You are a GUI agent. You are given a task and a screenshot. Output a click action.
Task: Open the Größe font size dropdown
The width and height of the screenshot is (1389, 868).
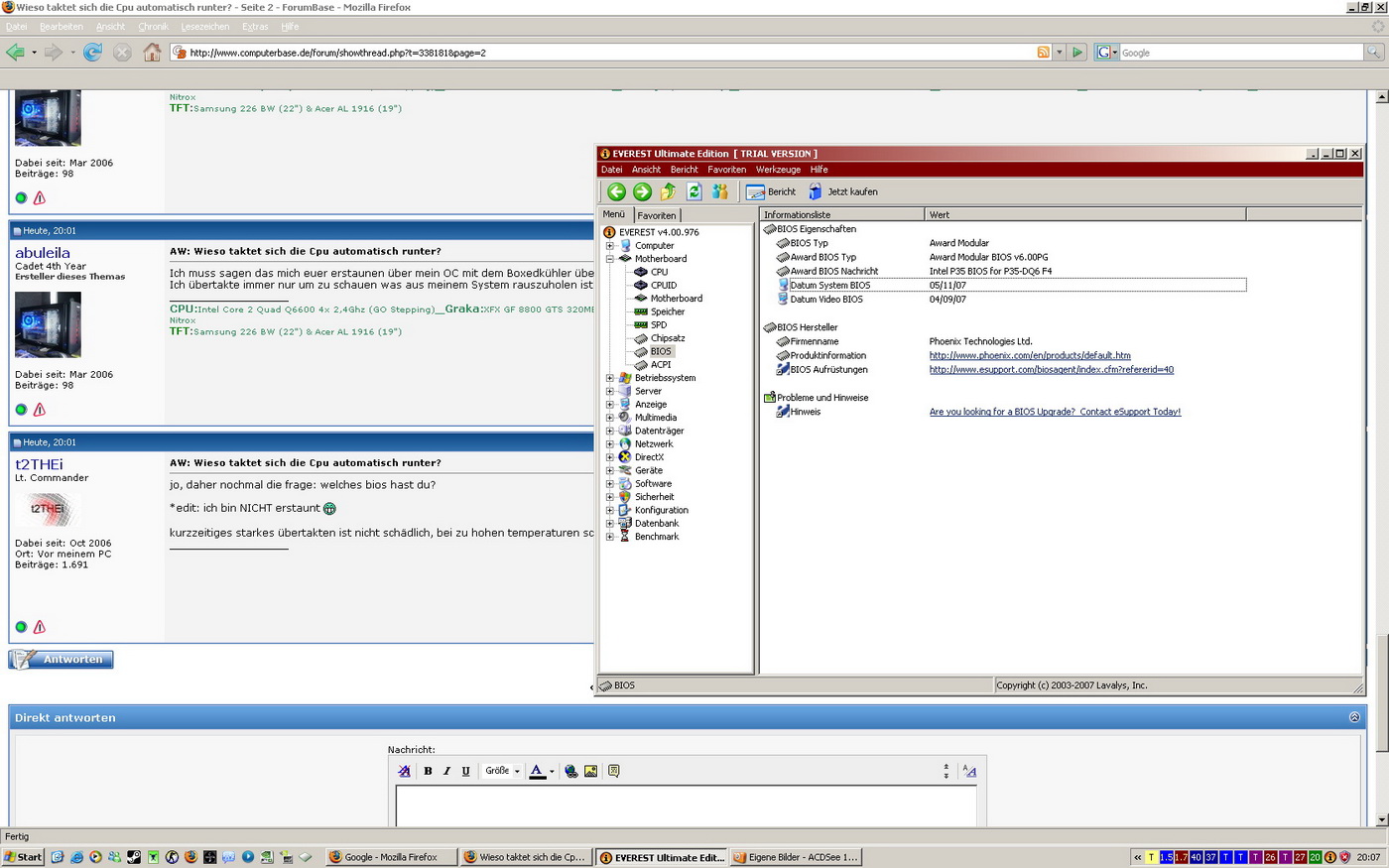pyautogui.click(x=503, y=771)
